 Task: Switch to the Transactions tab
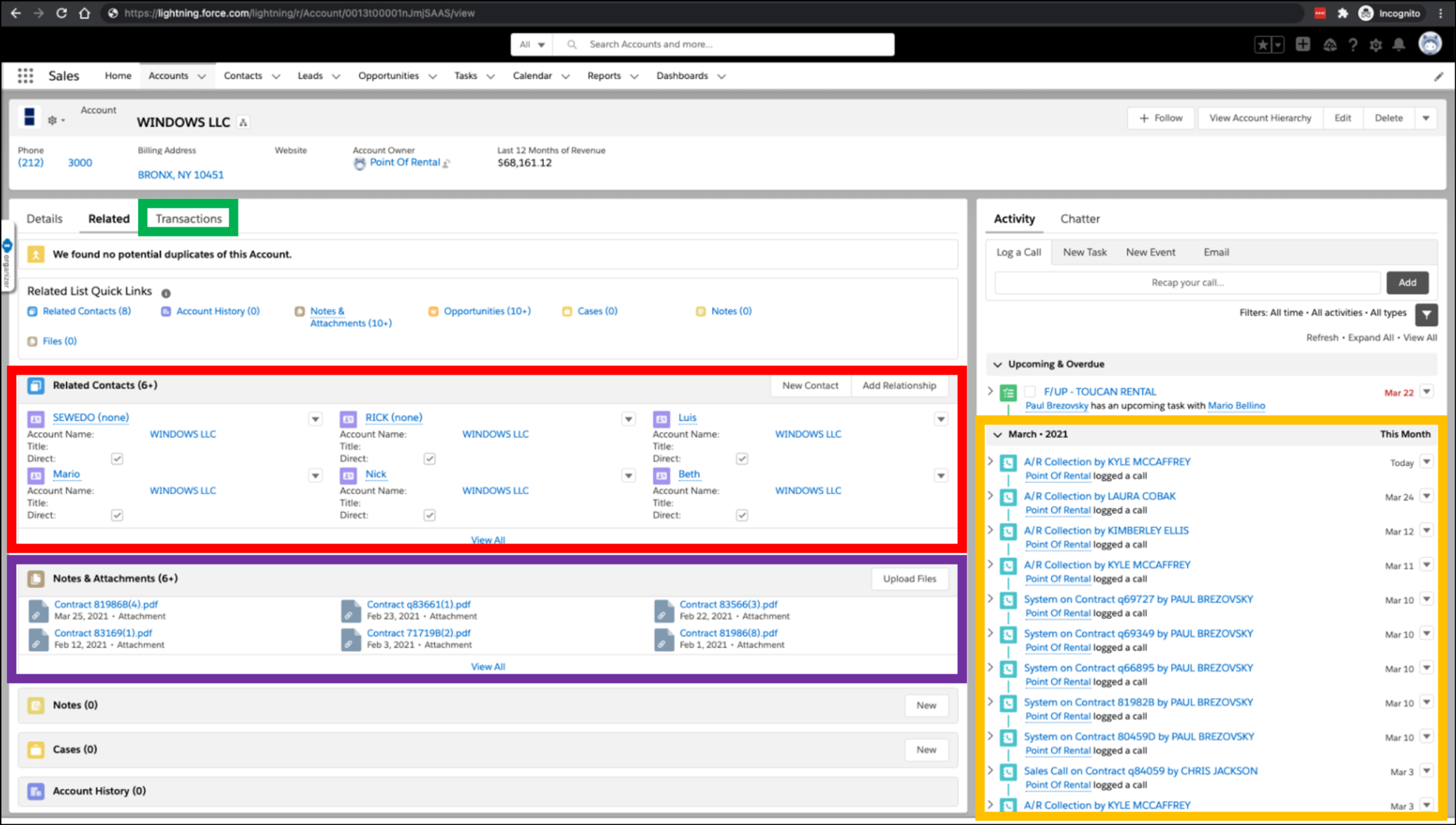point(189,218)
